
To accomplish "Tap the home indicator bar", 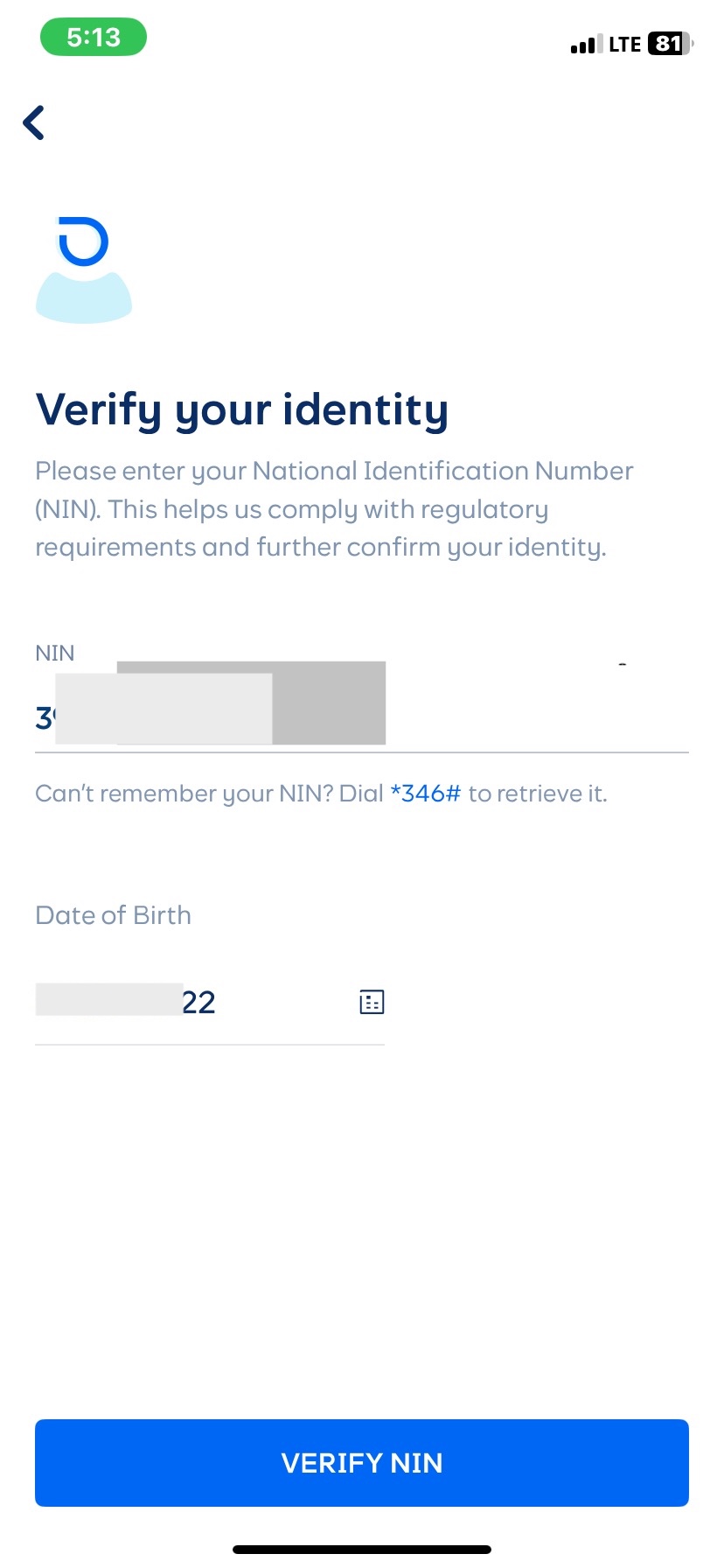I will [x=362, y=1550].
